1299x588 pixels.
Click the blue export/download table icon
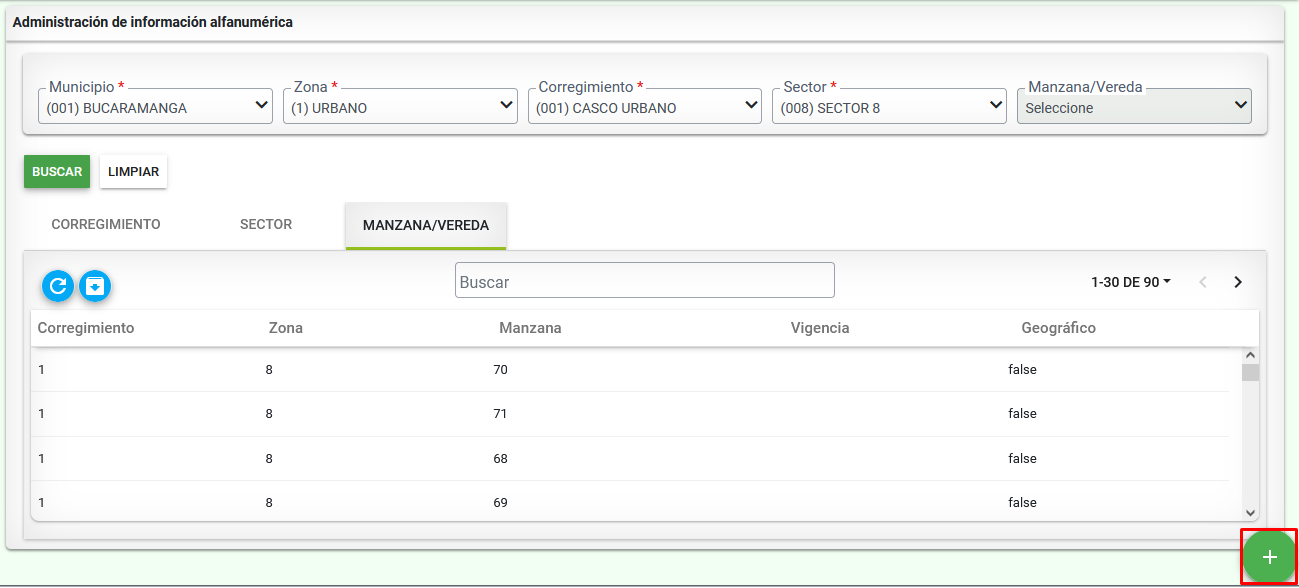click(95, 286)
